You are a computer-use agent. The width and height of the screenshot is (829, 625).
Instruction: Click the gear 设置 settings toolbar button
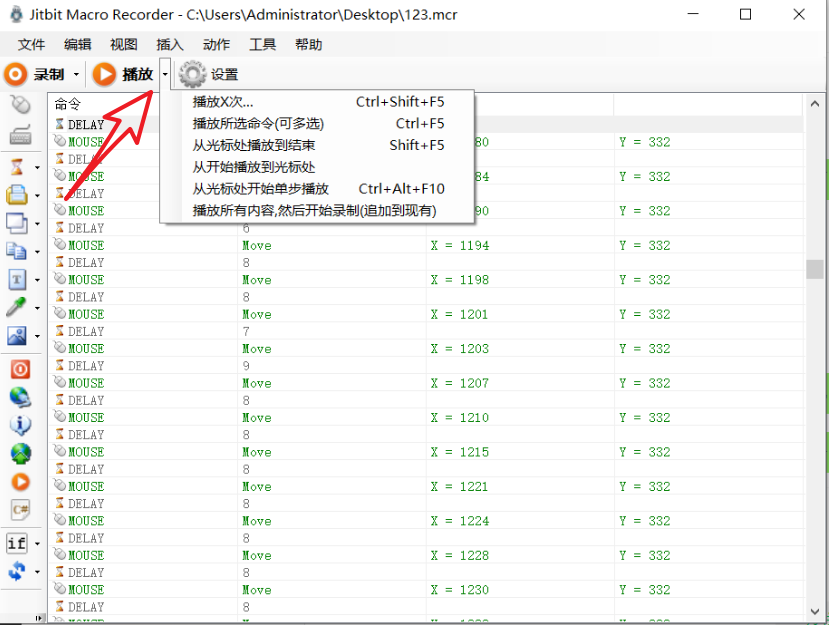click(209, 74)
